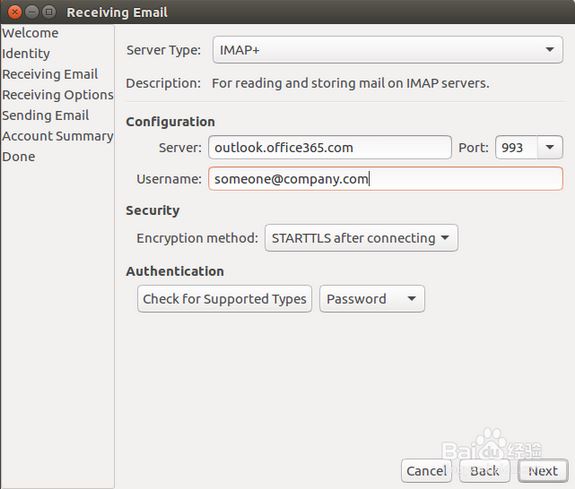Click the Back button
Image resolution: width=575 pixels, height=489 pixels.
point(485,471)
